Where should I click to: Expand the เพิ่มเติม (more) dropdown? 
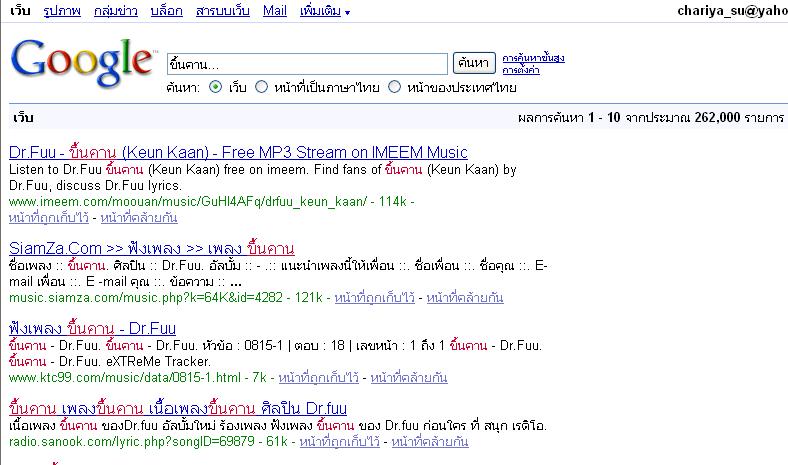click(325, 11)
